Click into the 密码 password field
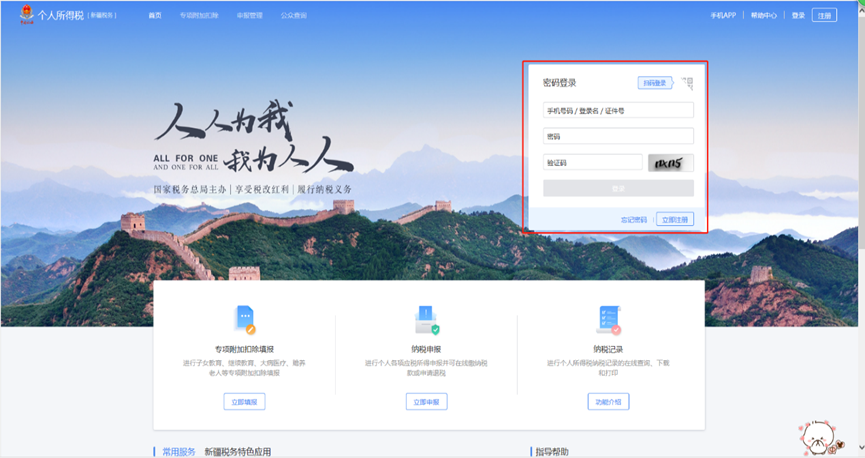This screenshot has width=865, height=458. click(x=617, y=136)
